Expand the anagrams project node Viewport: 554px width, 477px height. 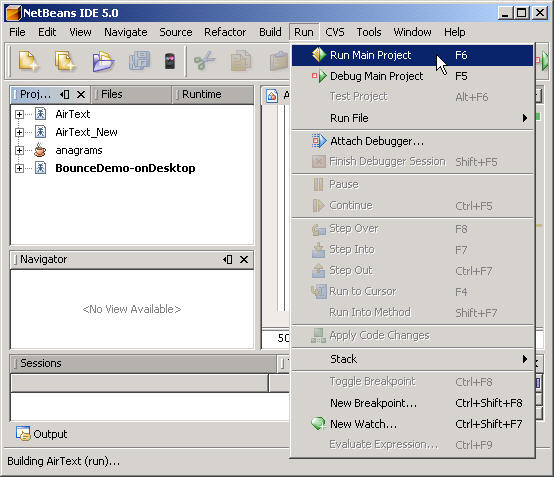19,150
